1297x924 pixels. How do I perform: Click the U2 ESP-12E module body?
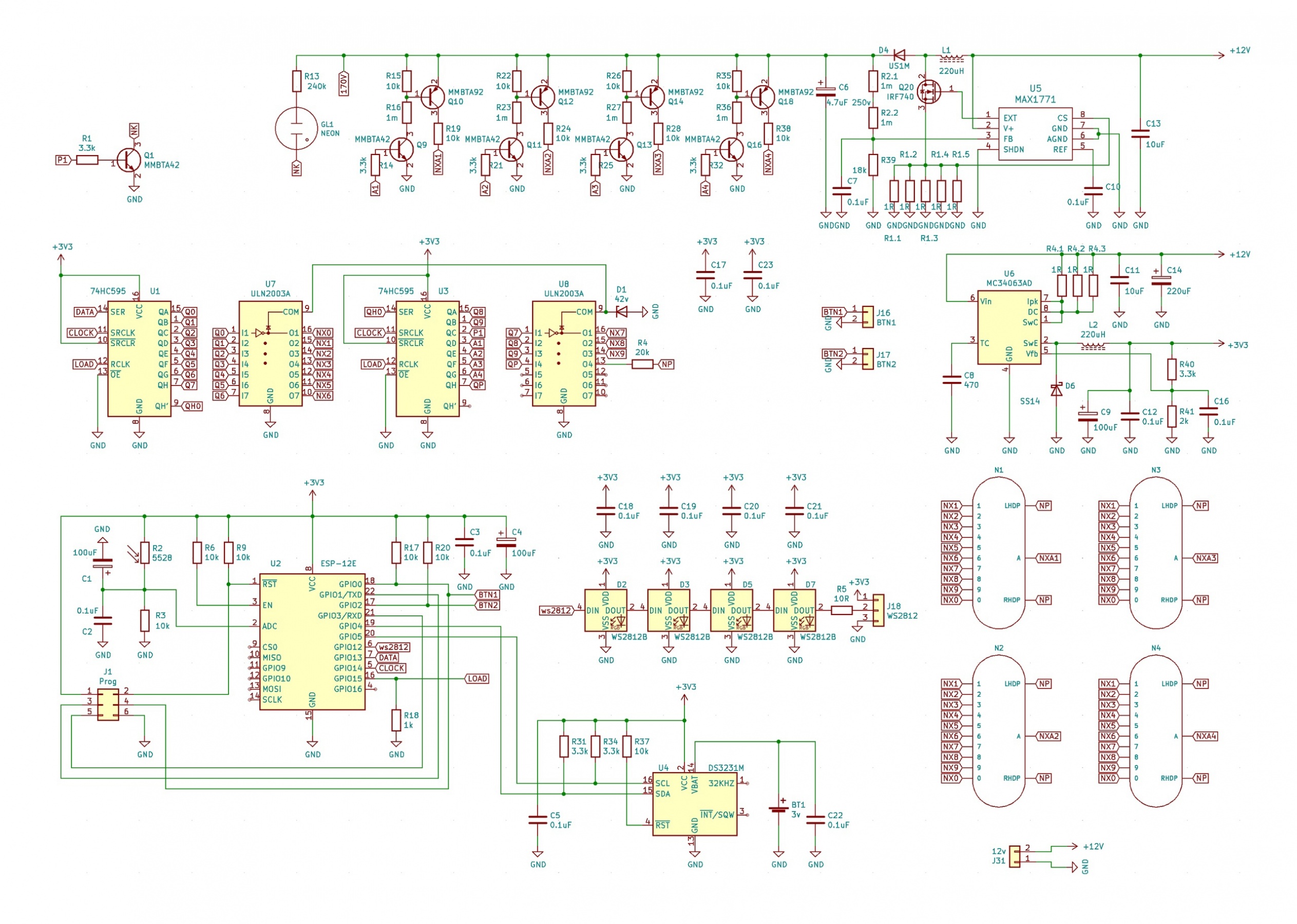coord(312,641)
